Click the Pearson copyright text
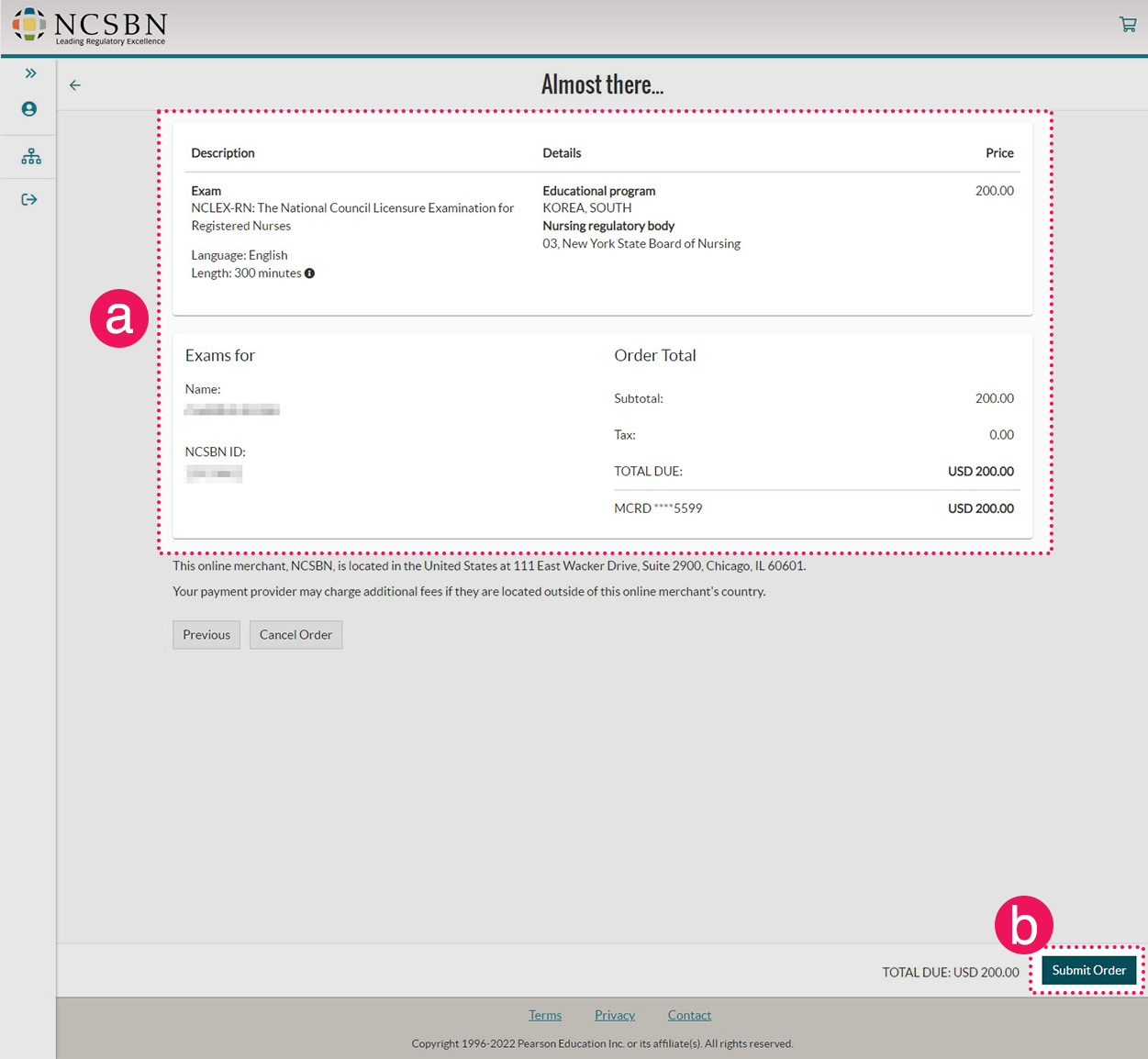This screenshot has height=1059, width=1148. pos(602,1043)
